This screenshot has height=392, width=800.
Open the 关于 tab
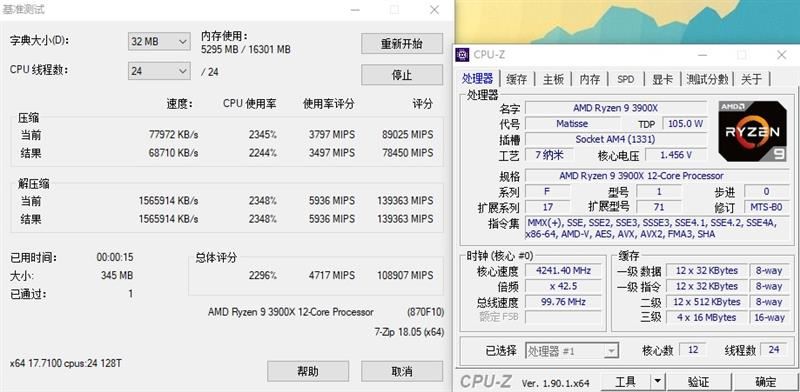(751, 79)
